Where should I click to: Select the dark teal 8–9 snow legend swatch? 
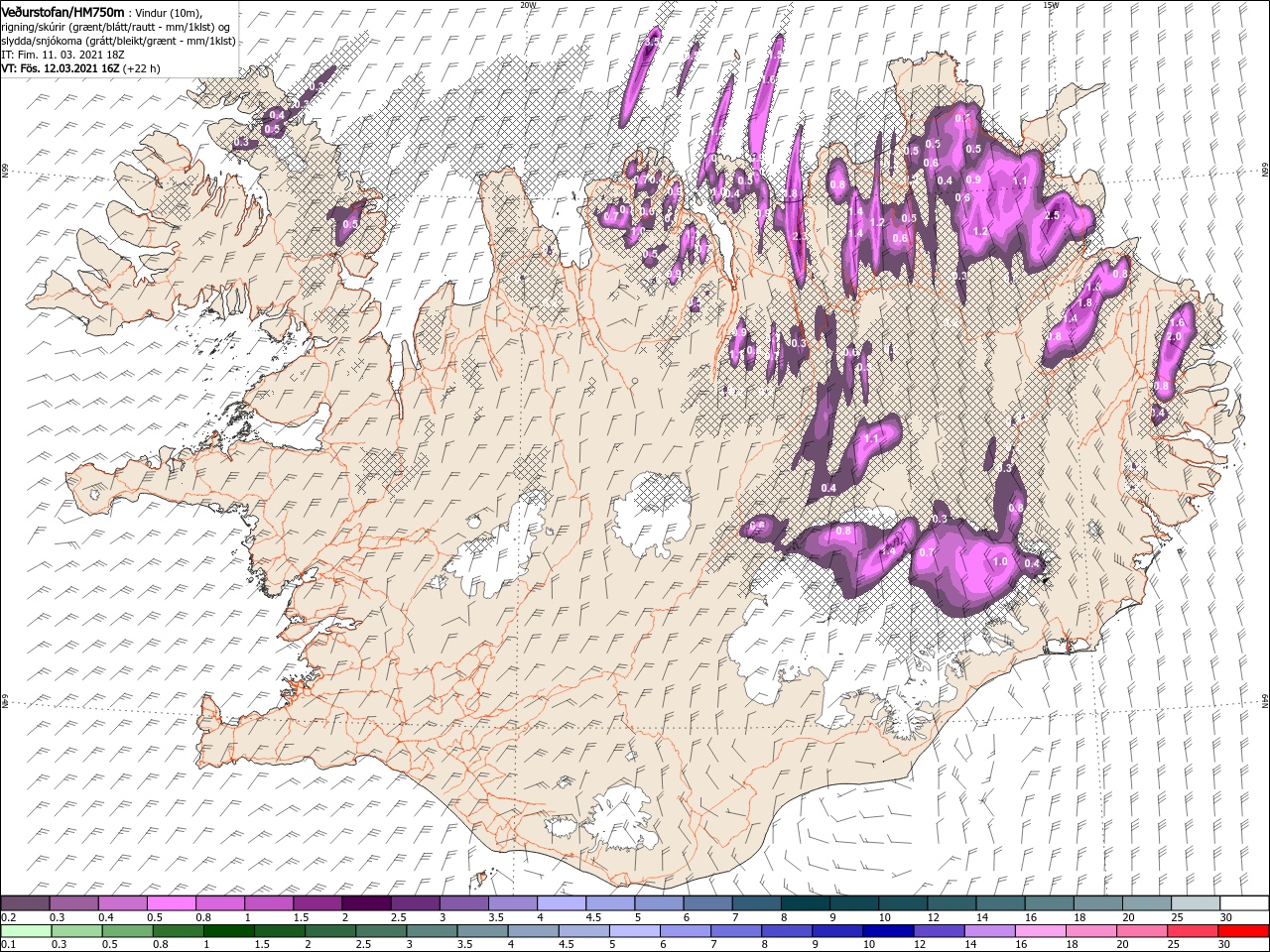(x=806, y=902)
